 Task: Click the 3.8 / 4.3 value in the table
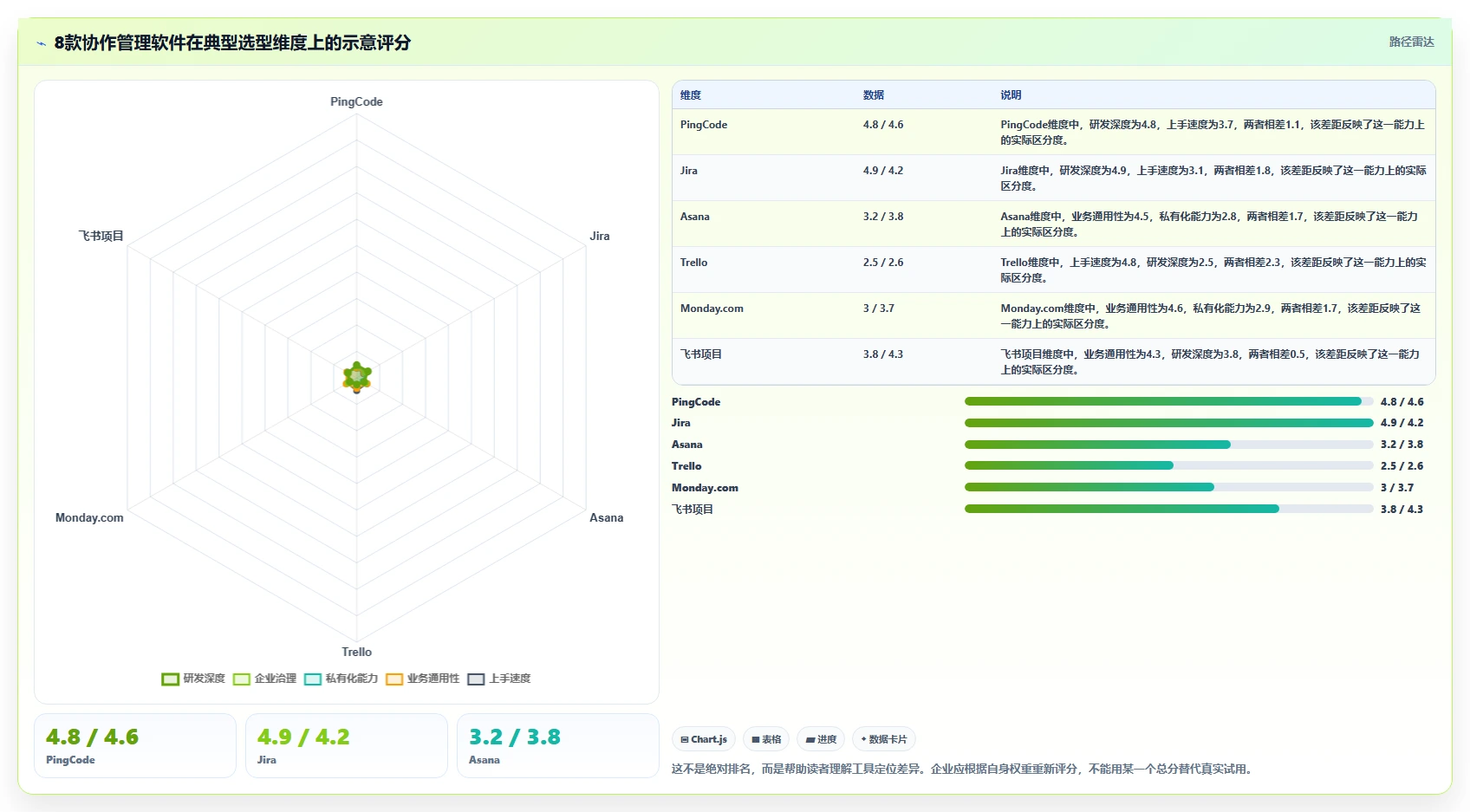click(883, 354)
